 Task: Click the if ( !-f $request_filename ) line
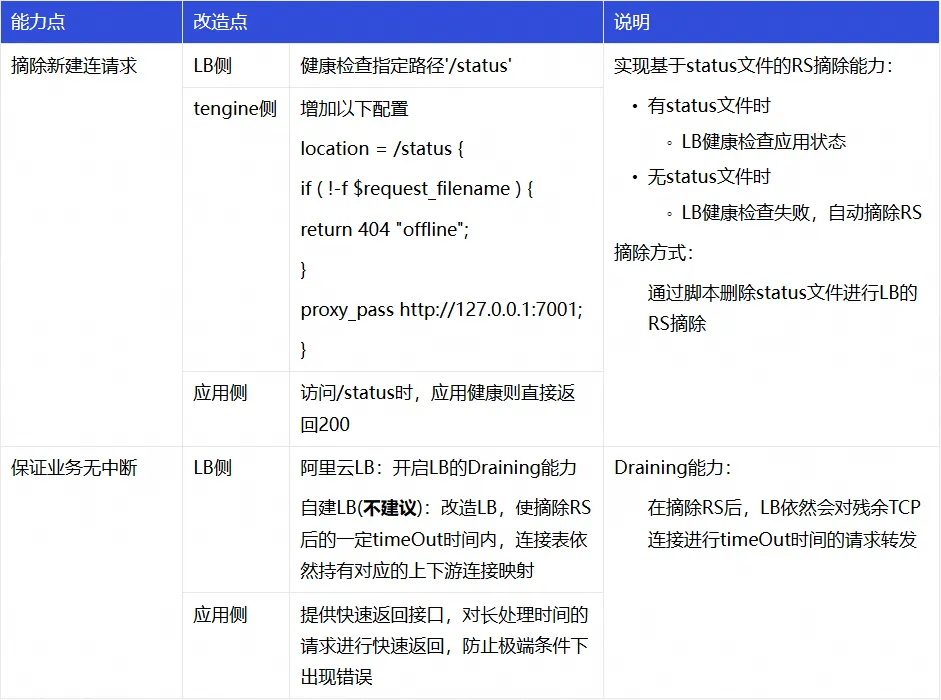416,189
